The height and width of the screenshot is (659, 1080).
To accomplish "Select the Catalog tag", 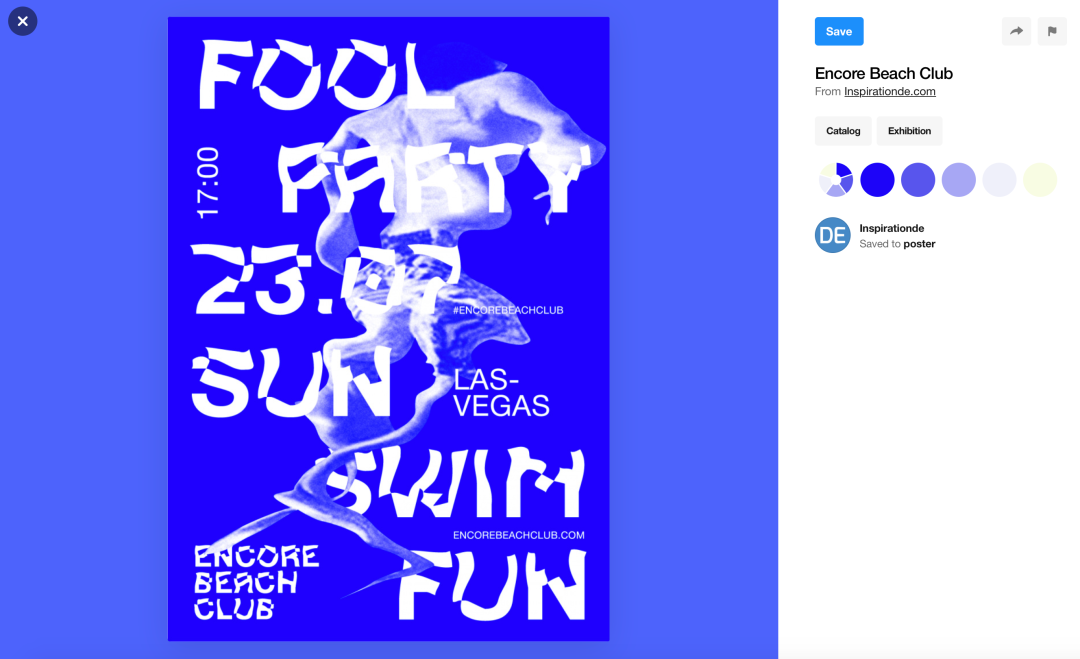I will (x=843, y=131).
